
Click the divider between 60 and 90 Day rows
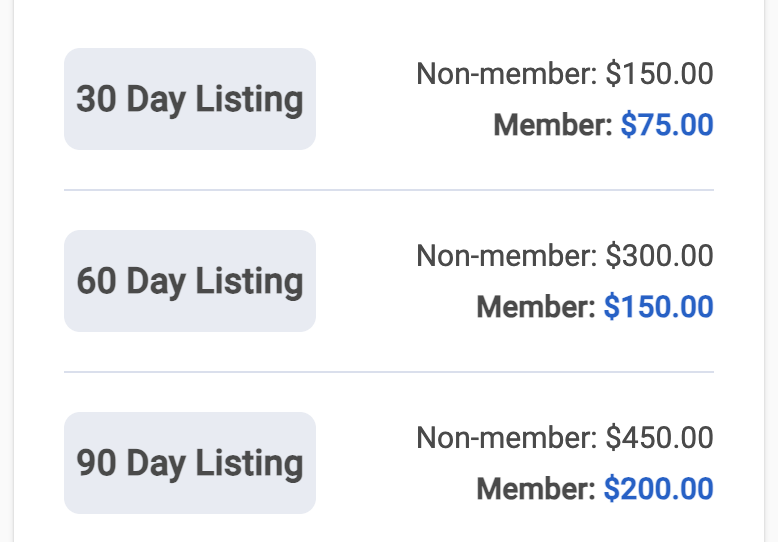(x=389, y=372)
